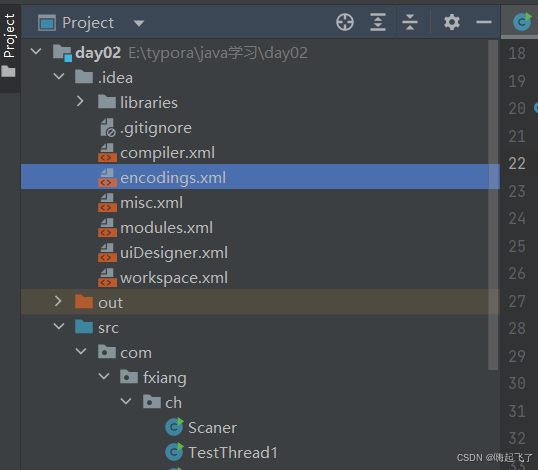This screenshot has width=538, height=470.
Task: Click the Select Opened File locate icon
Action: pos(345,23)
